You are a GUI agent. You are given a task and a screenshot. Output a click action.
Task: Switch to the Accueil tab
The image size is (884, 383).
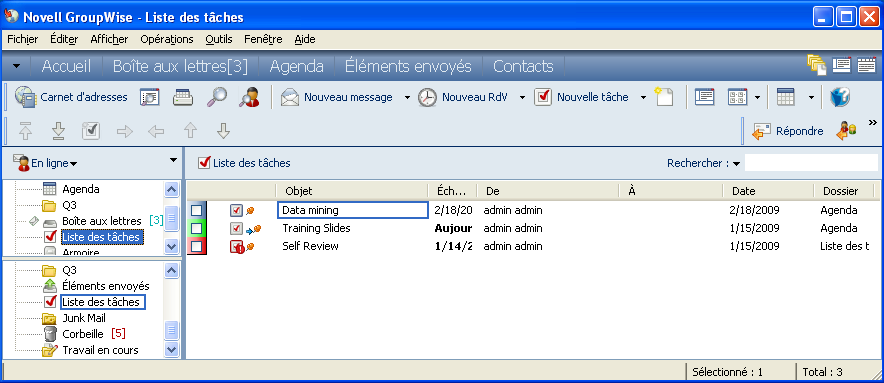tap(66, 67)
